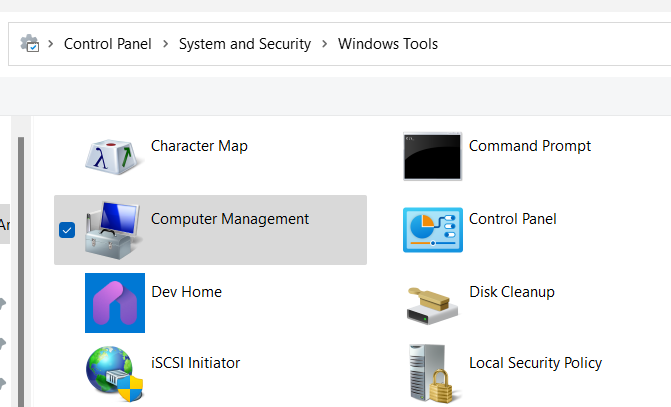Open the Command Prompt icon
671x407 pixels.
point(432,156)
